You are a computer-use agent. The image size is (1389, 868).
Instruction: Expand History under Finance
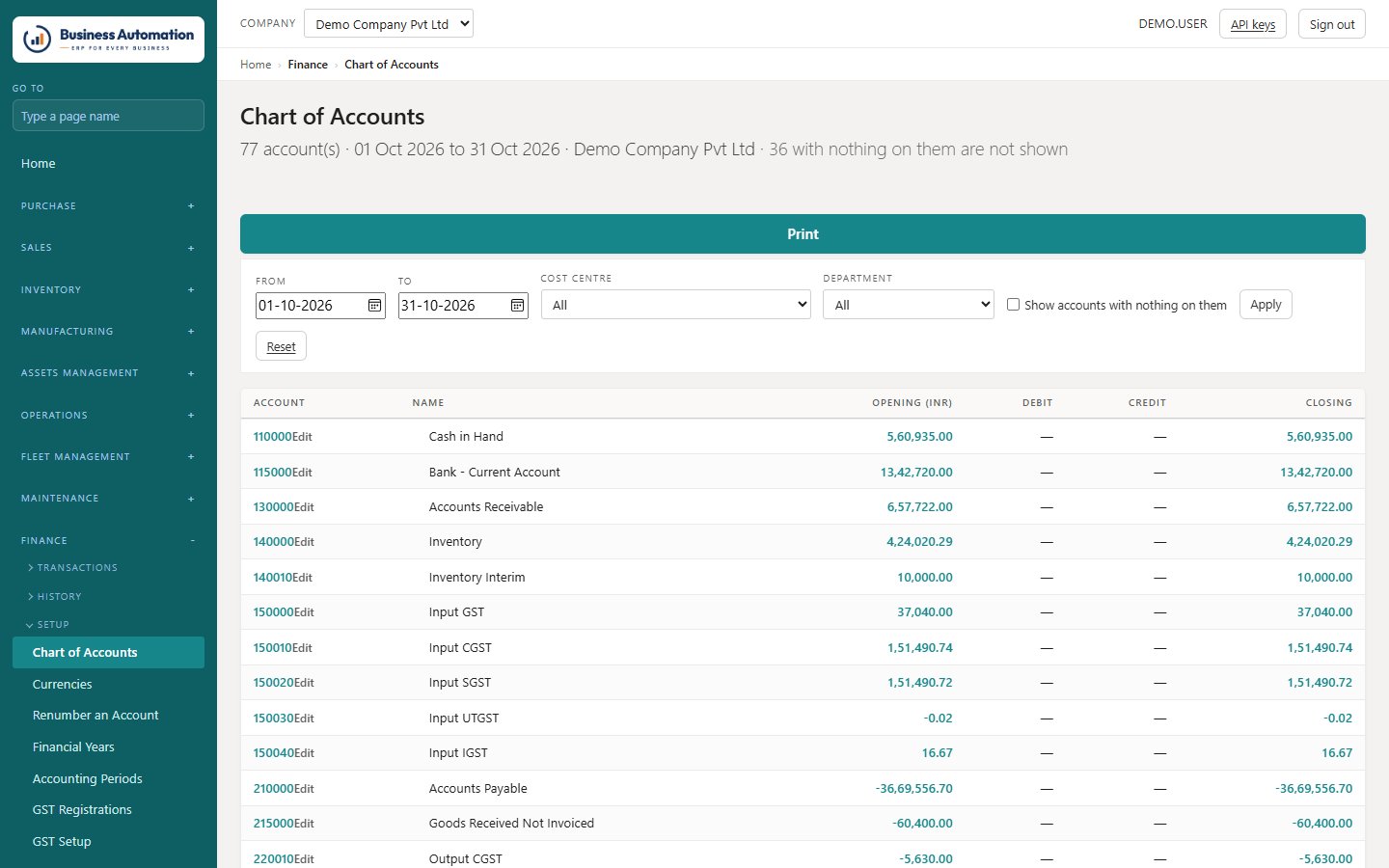click(x=55, y=597)
